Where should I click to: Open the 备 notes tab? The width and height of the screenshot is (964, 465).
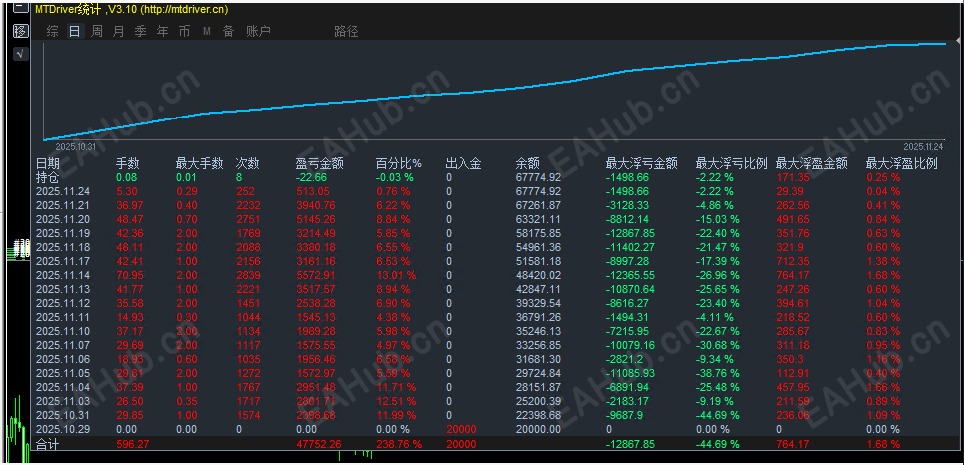[x=228, y=31]
